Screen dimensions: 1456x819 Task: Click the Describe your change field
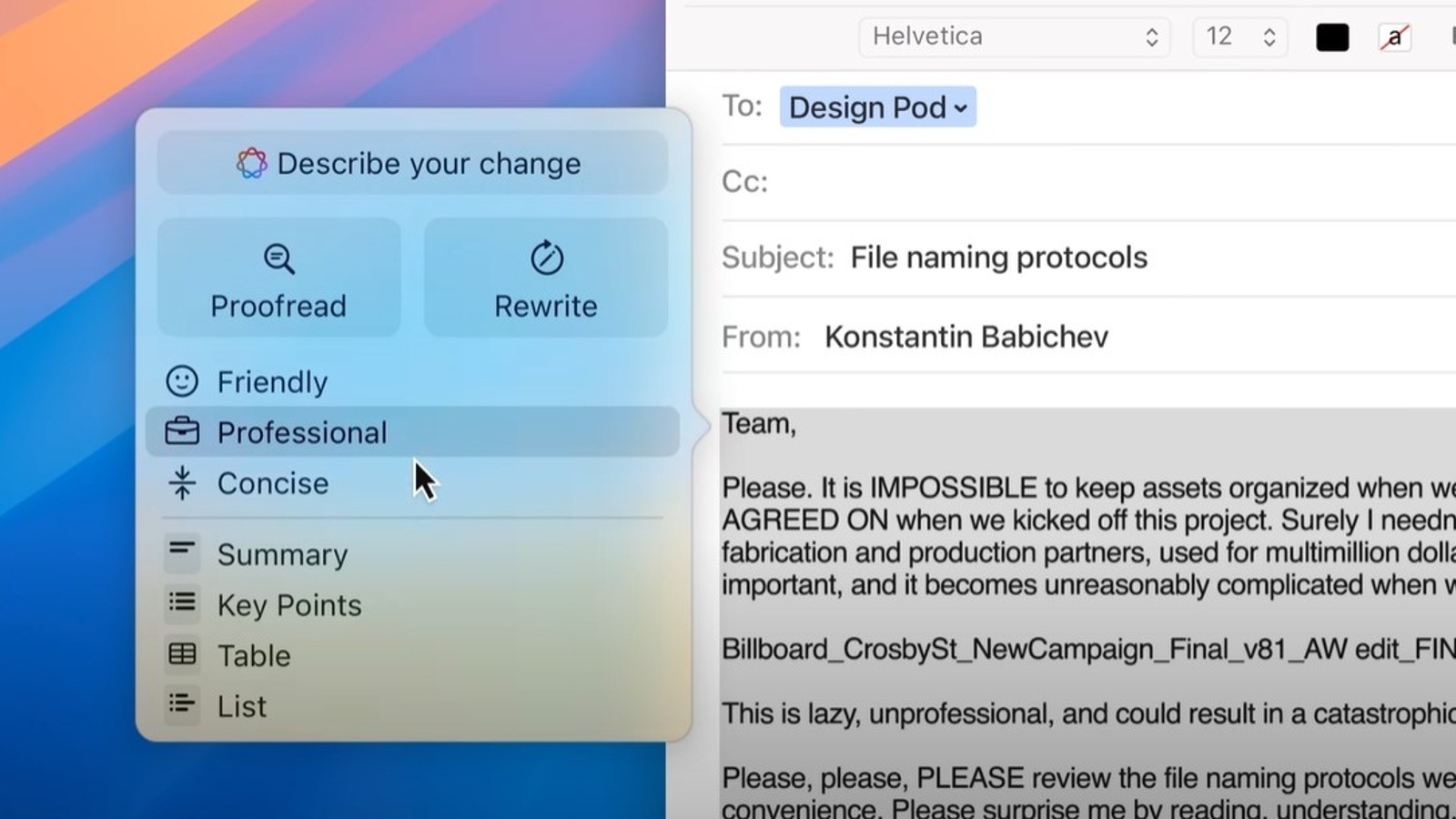[412, 164]
